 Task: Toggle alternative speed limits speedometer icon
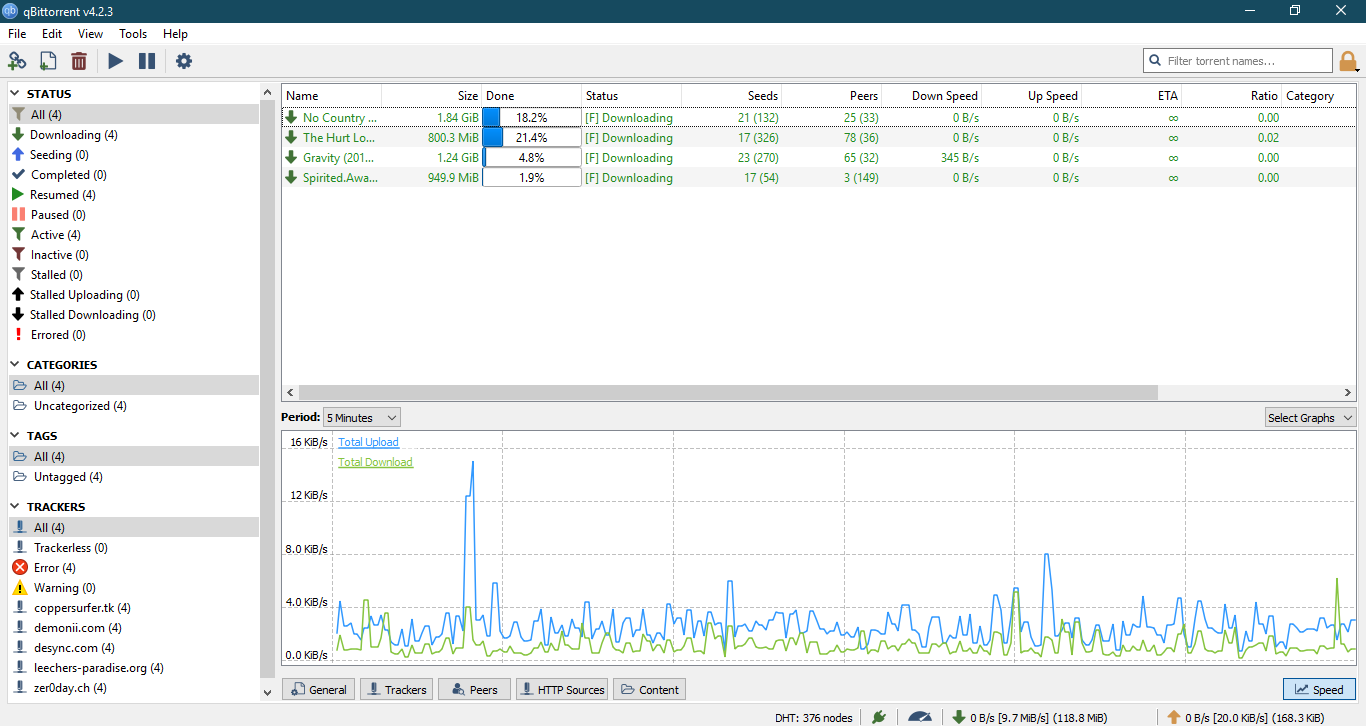(x=920, y=717)
